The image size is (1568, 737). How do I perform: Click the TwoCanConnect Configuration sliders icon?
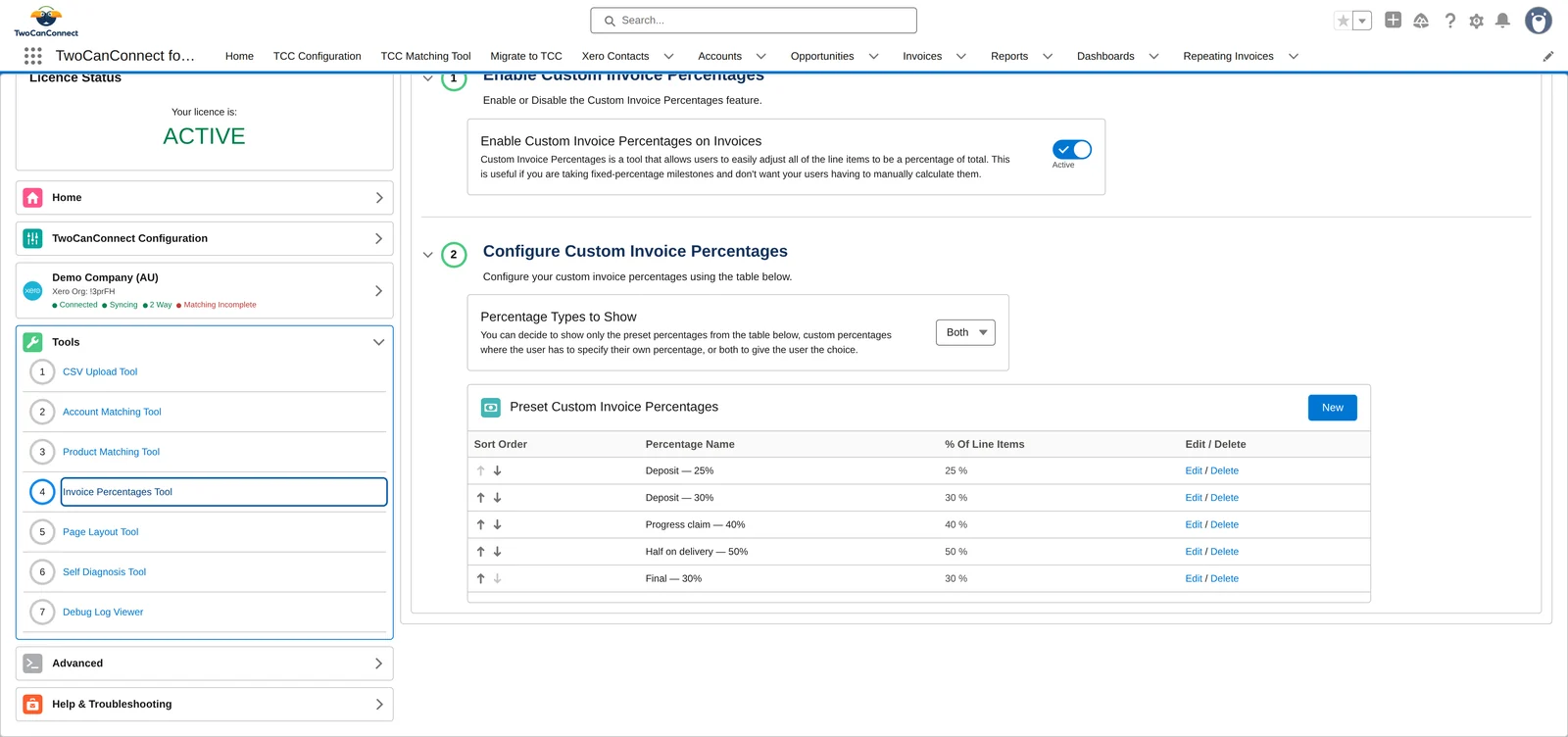(32, 238)
